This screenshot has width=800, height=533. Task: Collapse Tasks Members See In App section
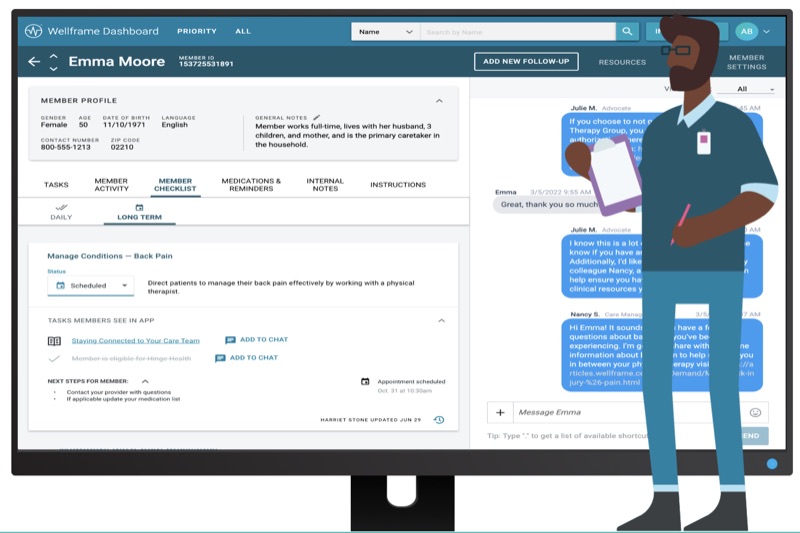click(x=442, y=321)
